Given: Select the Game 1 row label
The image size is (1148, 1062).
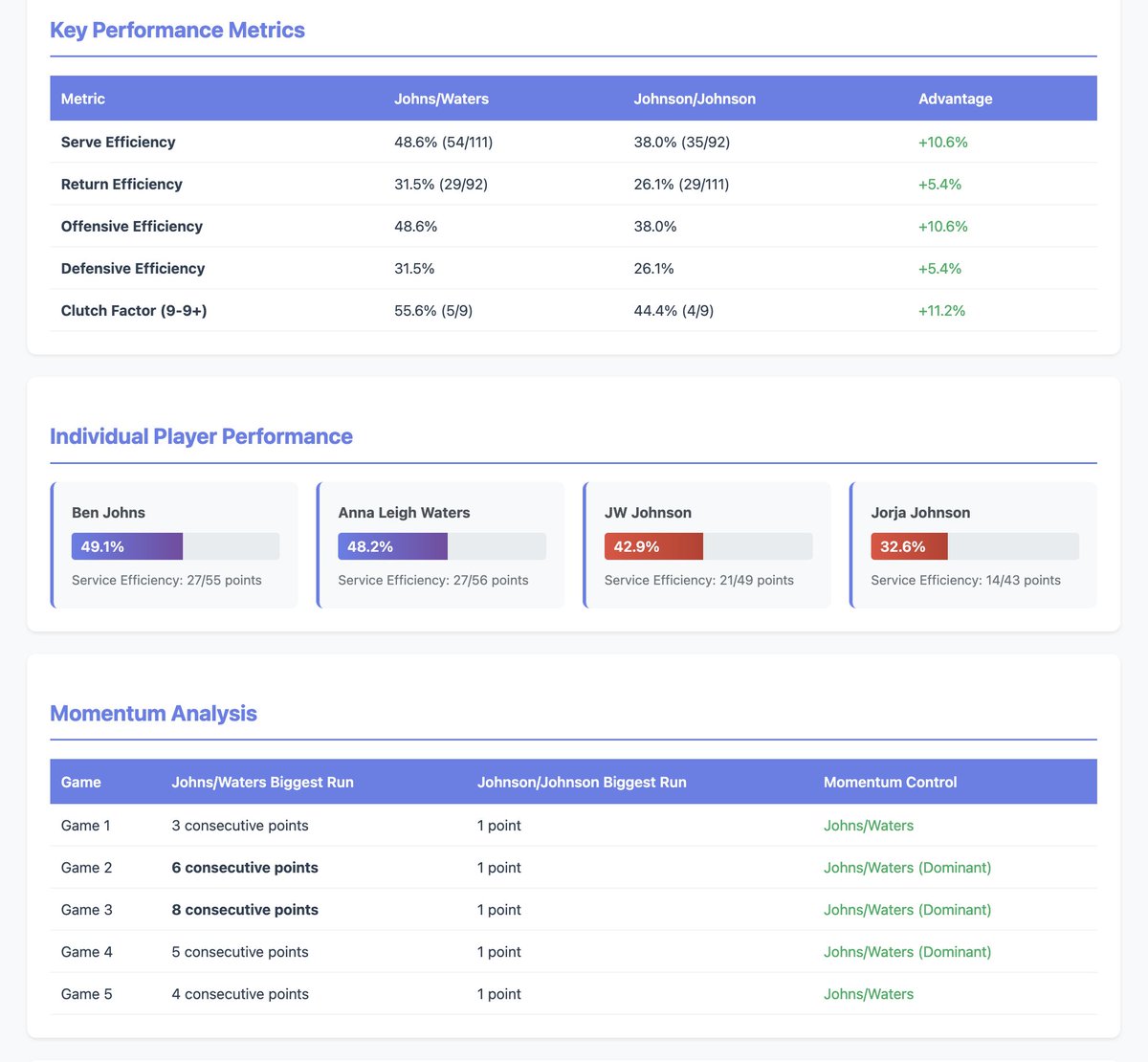Looking at the screenshot, I should [x=86, y=825].
